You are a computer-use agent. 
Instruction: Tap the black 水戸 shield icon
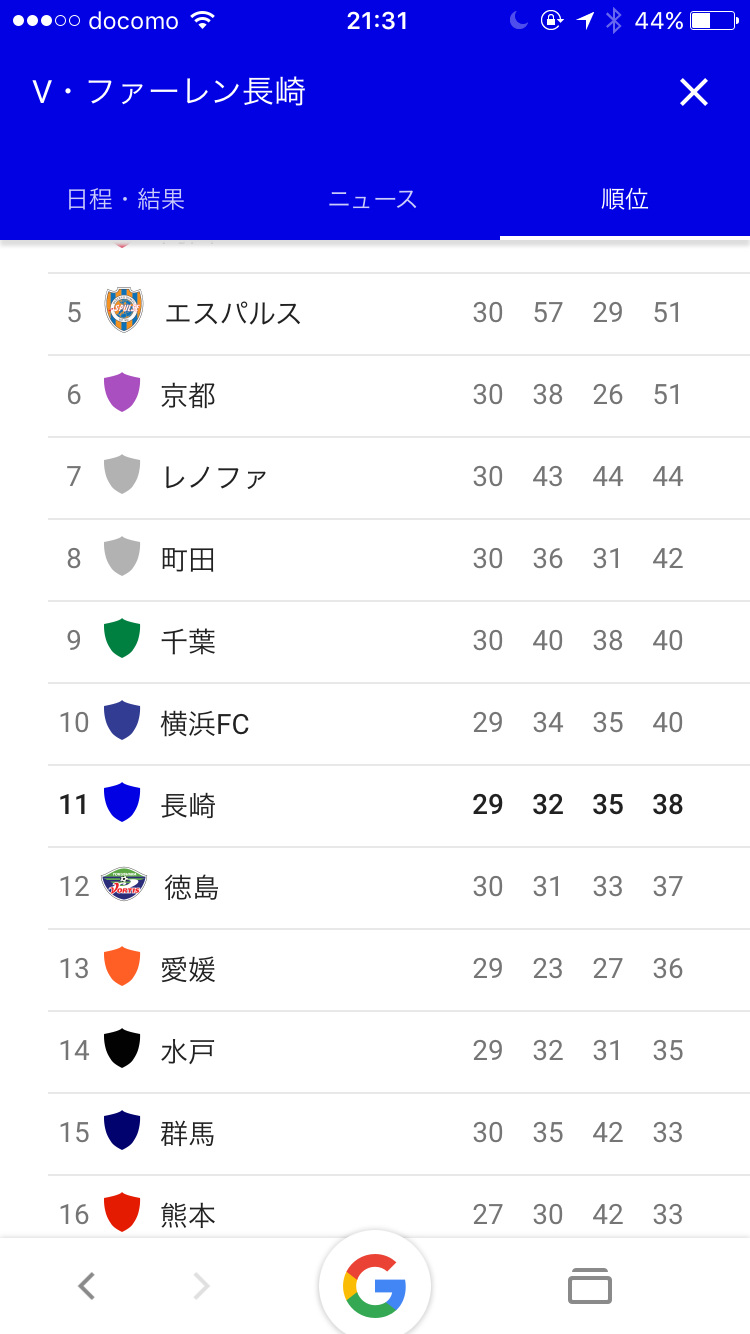[122, 1049]
